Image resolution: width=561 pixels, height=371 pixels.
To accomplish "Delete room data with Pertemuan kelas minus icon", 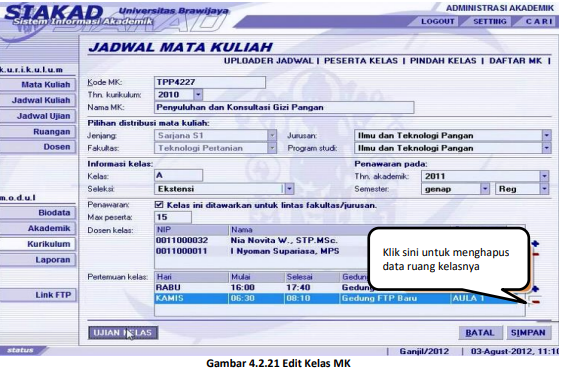I will pos(535,302).
